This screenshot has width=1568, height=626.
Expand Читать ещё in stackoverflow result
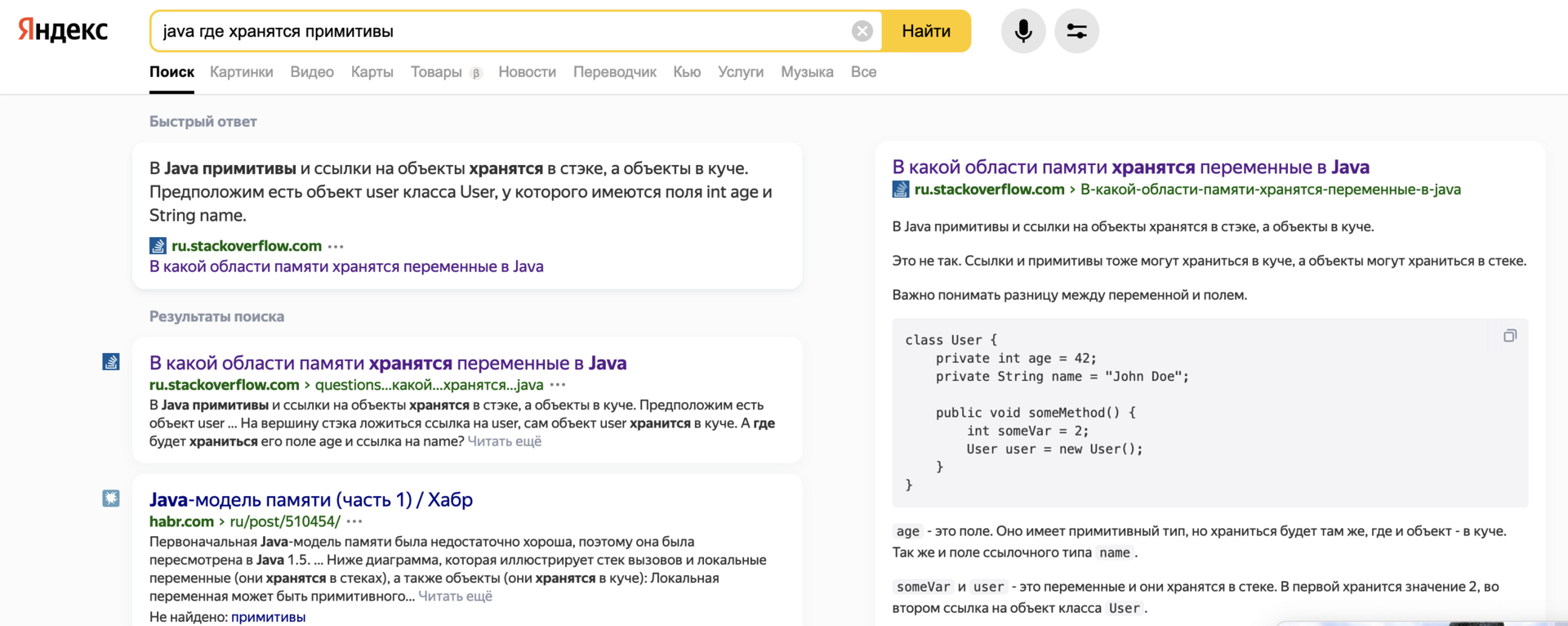click(x=505, y=441)
